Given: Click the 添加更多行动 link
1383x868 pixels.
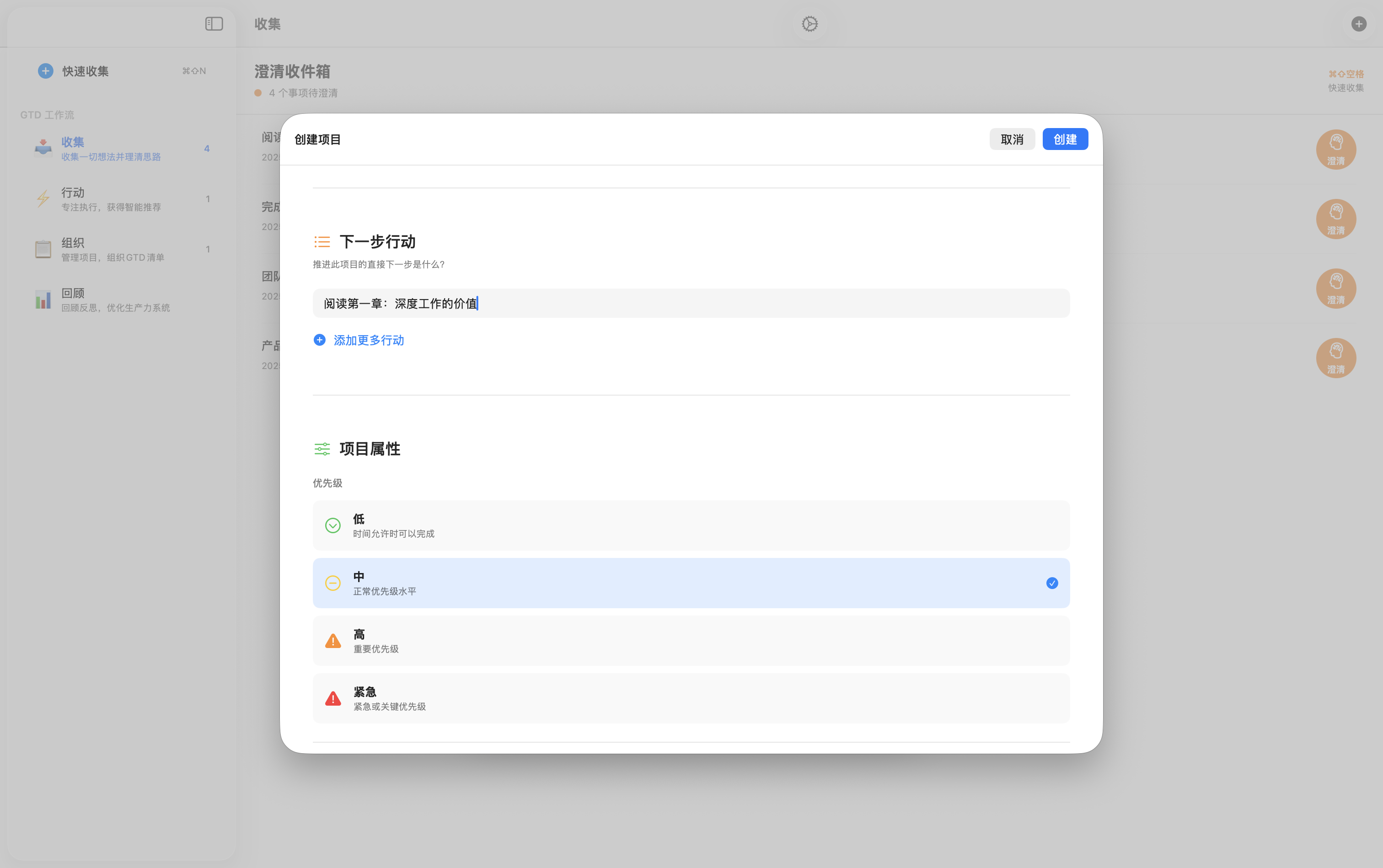Looking at the screenshot, I should point(368,340).
